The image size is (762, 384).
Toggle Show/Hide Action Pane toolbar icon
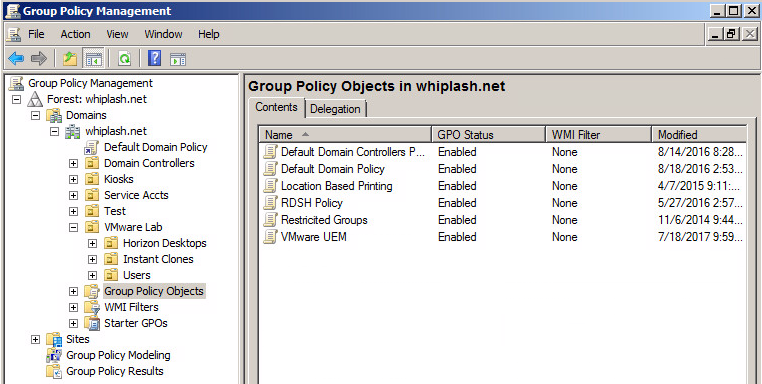coord(178,59)
